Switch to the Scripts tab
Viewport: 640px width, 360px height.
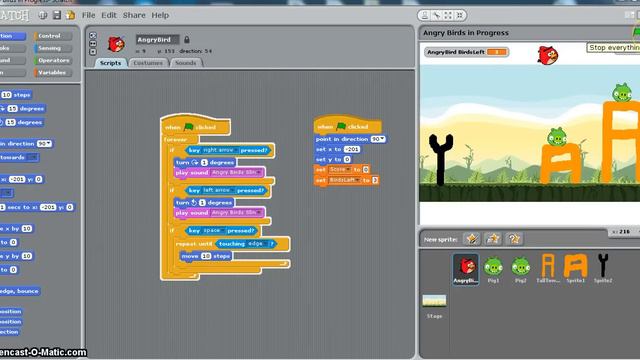click(x=110, y=63)
